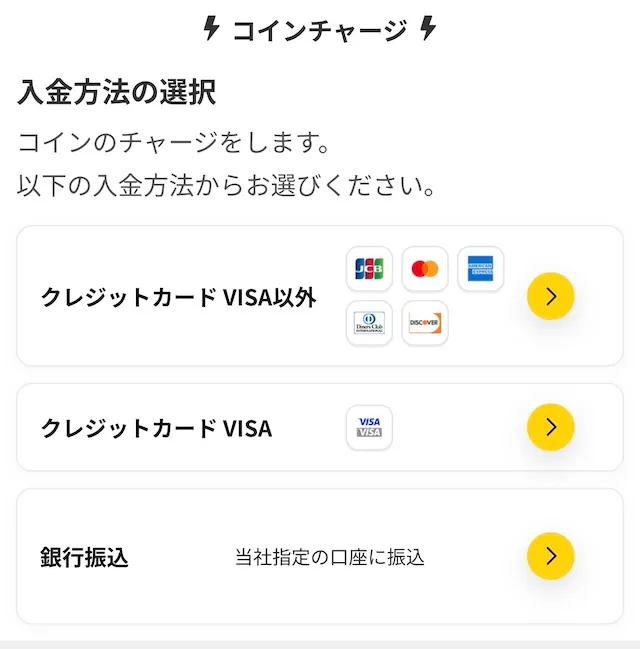Viewport: 640px width, 649px height.
Task: Select 銀行振込 payment method label
Action: point(85,557)
